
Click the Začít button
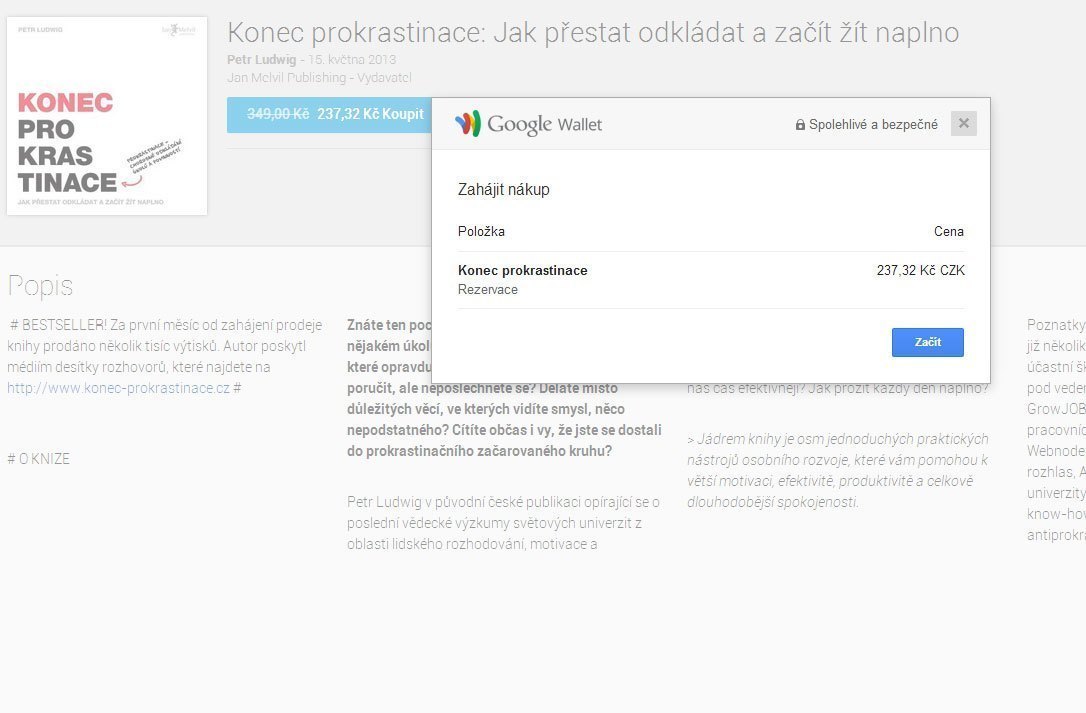[927, 342]
